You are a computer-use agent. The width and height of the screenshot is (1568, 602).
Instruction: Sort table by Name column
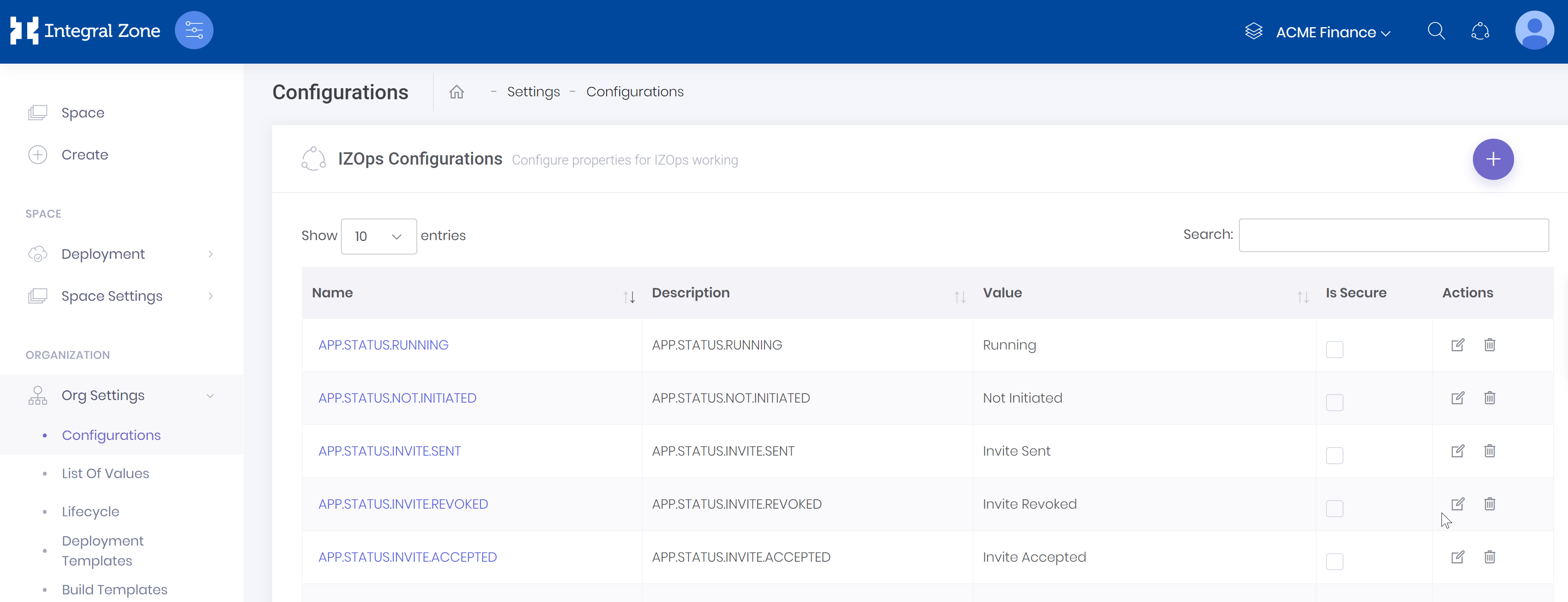(x=472, y=293)
